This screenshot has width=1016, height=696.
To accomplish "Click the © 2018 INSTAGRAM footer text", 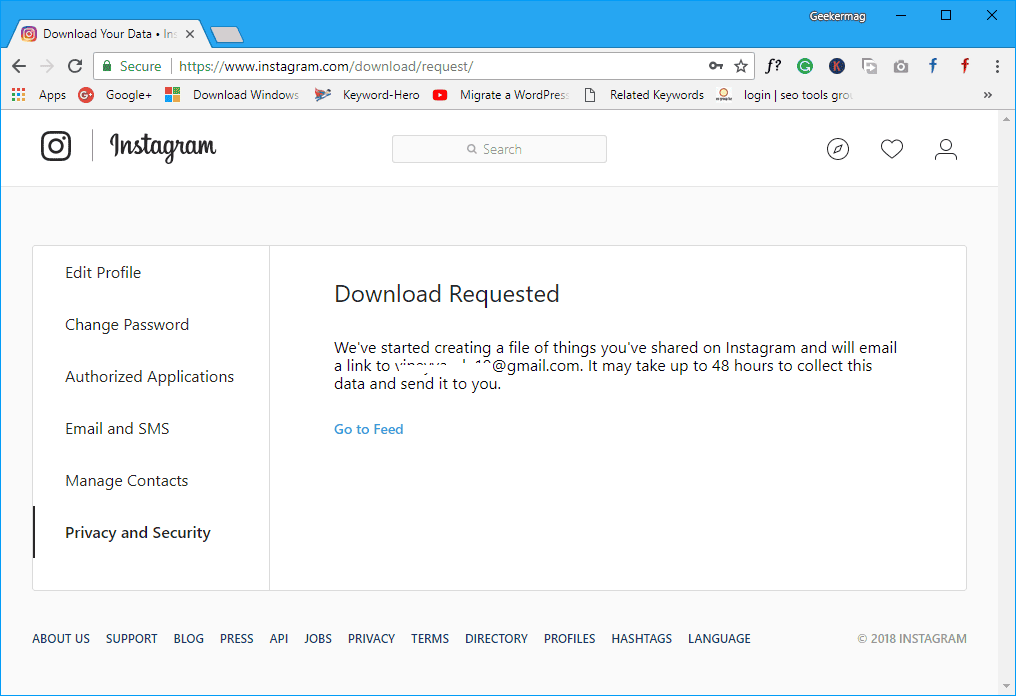I will click(912, 638).
